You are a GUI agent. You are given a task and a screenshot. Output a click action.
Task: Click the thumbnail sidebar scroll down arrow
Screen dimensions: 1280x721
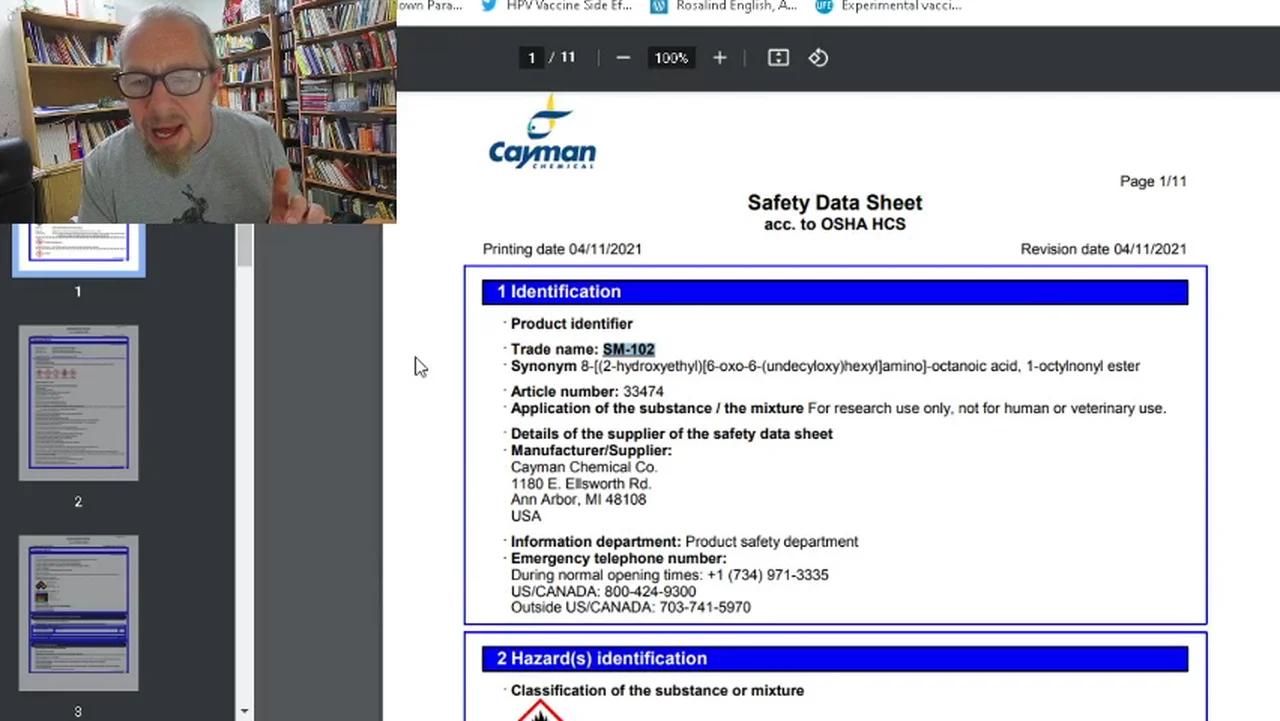click(244, 711)
